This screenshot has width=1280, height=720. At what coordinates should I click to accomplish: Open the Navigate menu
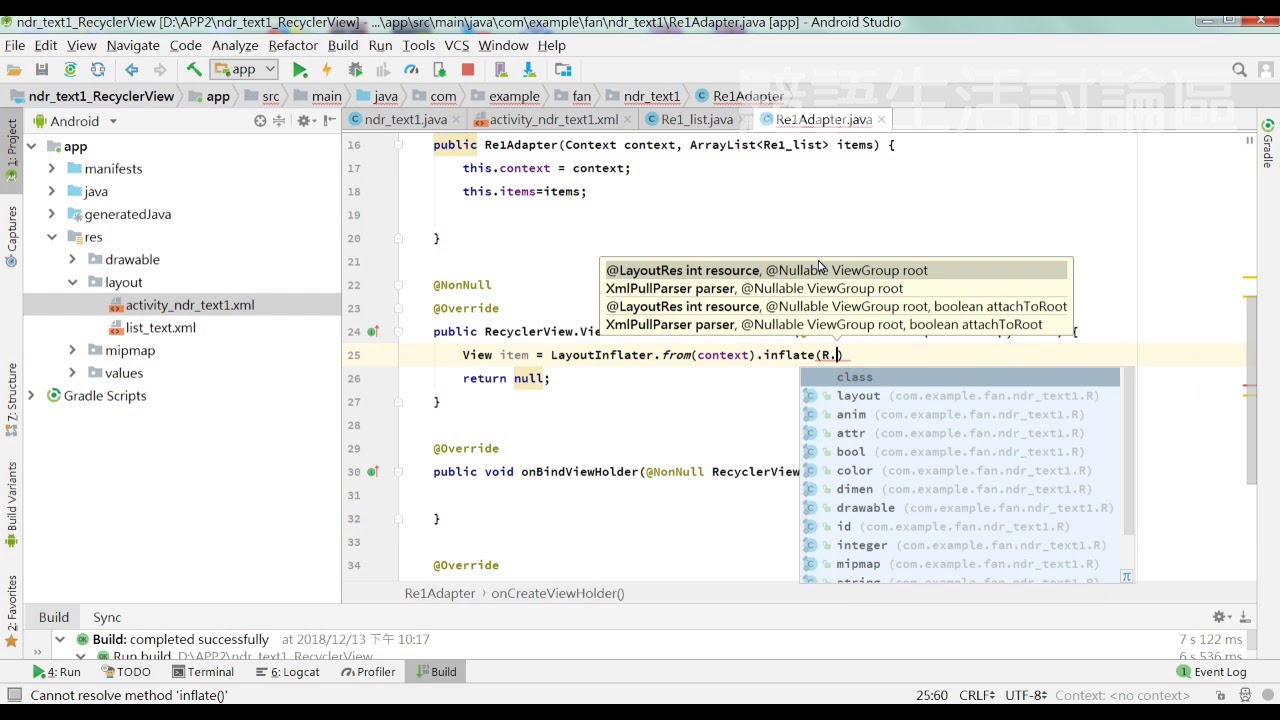pos(133,45)
